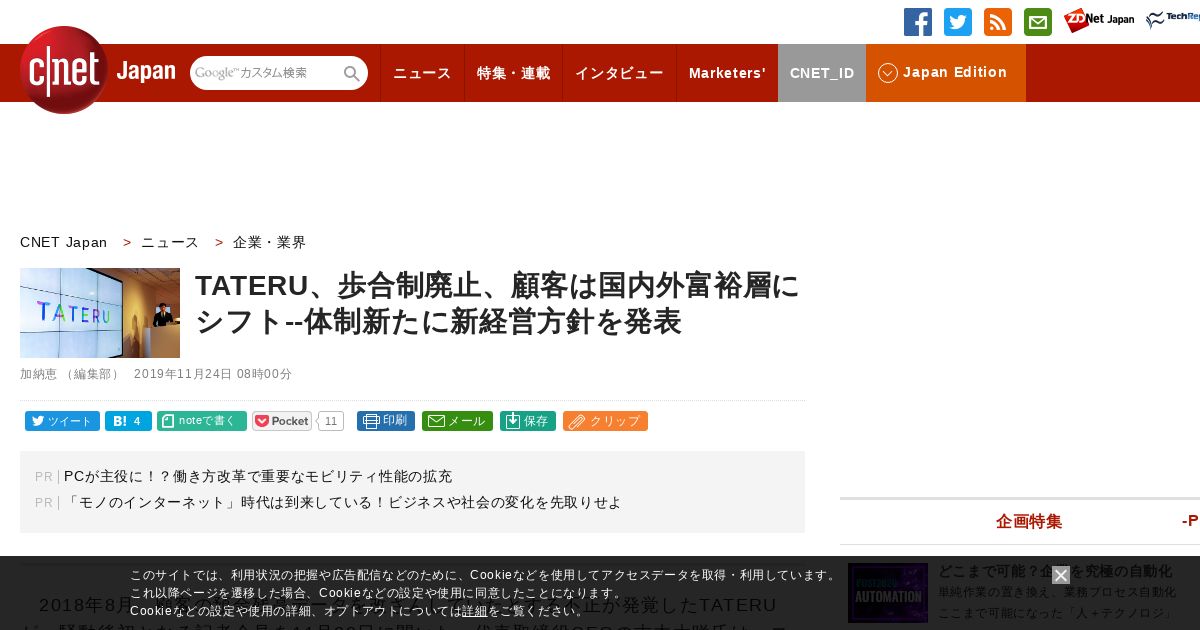Open the Facebook icon in the header
Screen dimensions: 1200x630
point(918,22)
